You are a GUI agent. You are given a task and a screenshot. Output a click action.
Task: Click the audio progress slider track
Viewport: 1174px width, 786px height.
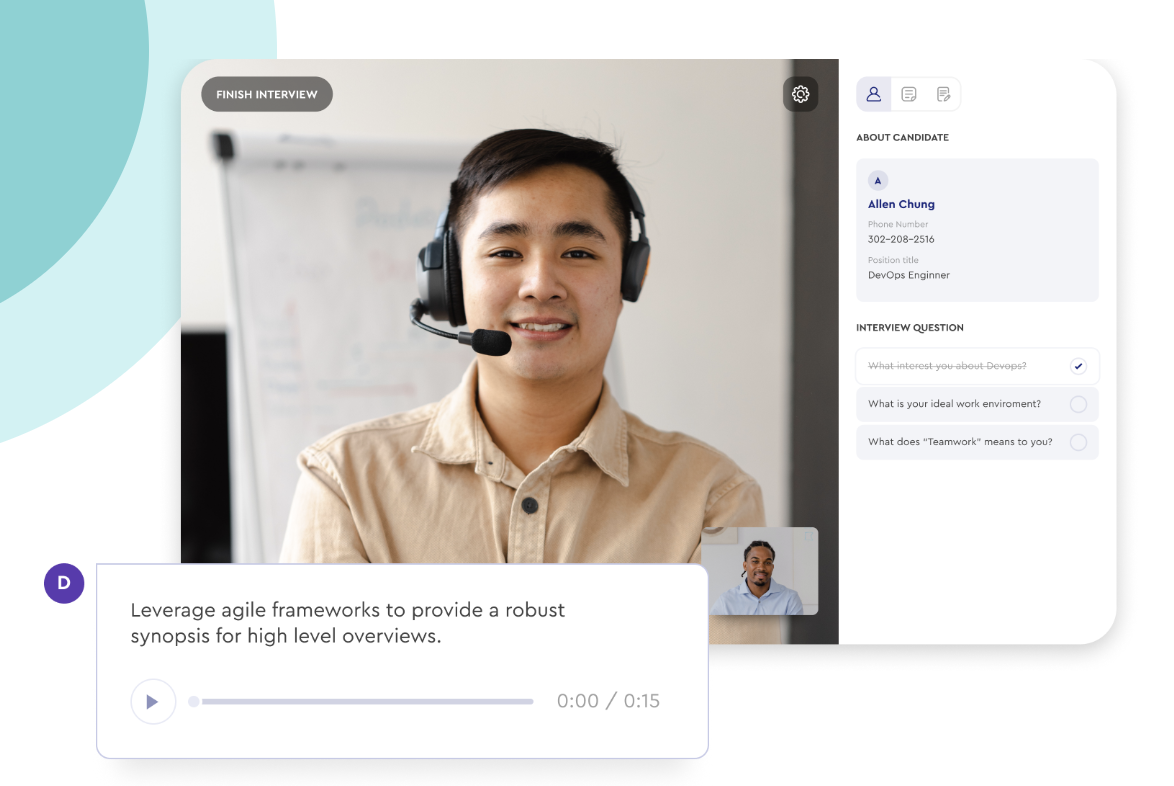[367, 701]
